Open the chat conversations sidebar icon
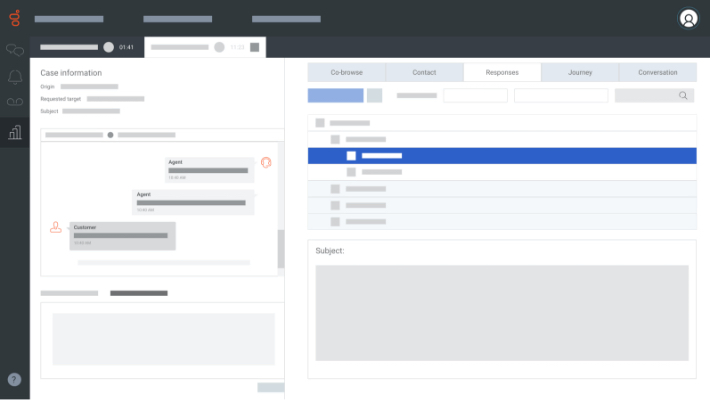Image resolution: width=710 pixels, height=400 pixels. 14,49
